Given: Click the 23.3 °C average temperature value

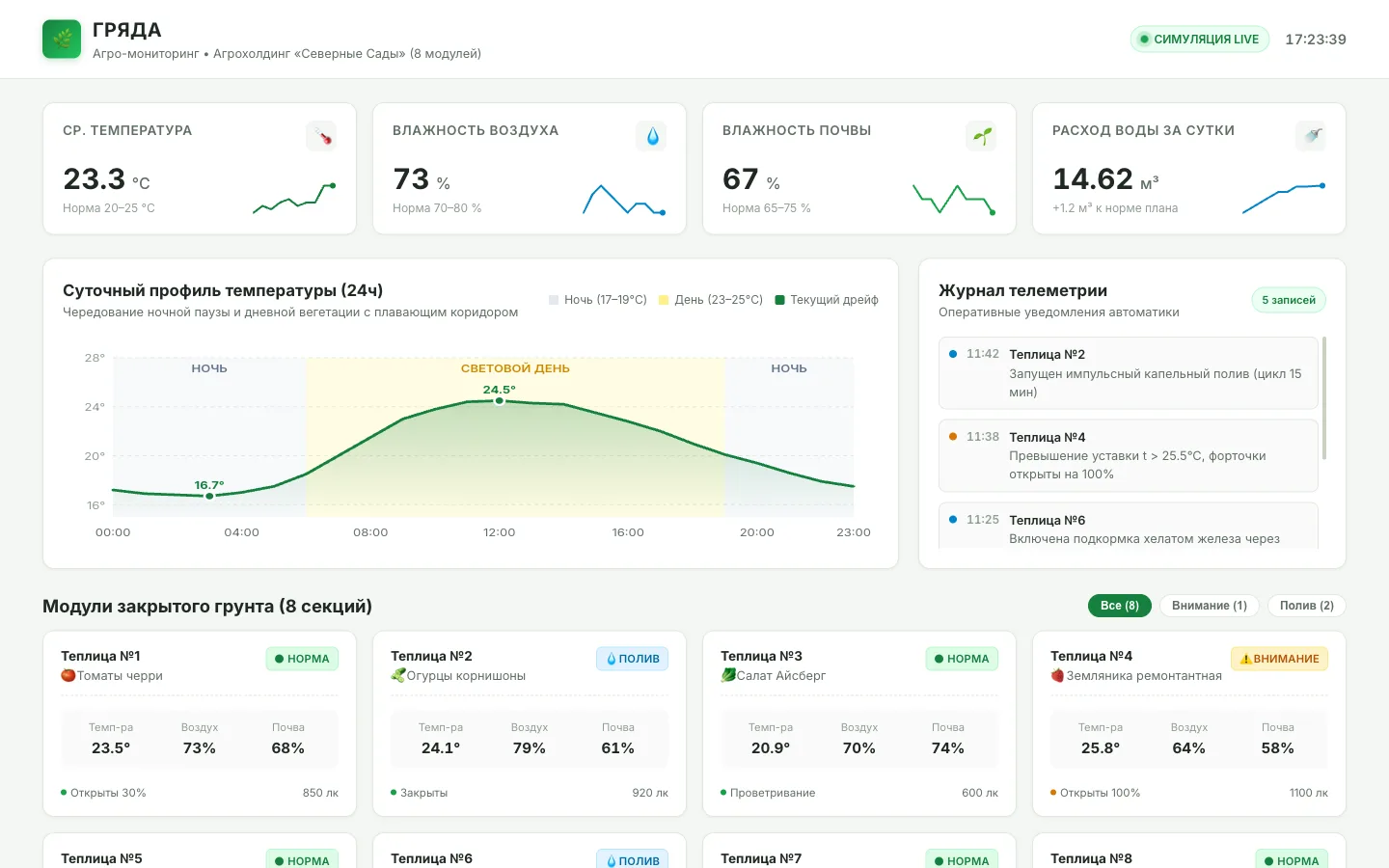Looking at the screenshot, I should click(106, 179).
